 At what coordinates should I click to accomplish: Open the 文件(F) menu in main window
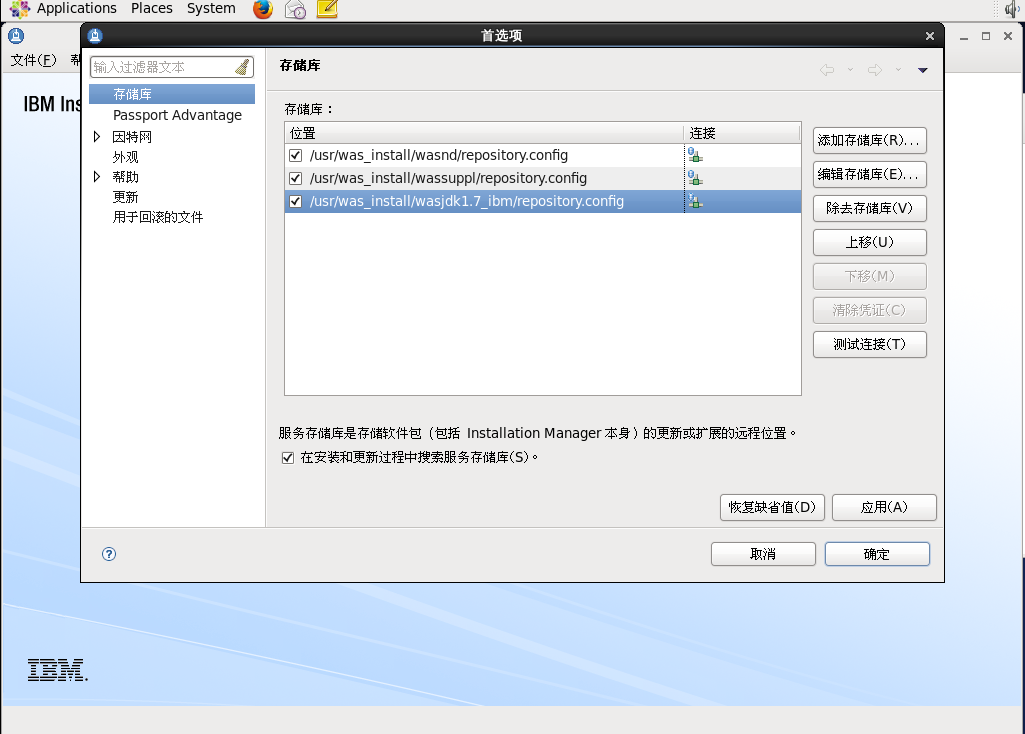(x=33, y=60)
